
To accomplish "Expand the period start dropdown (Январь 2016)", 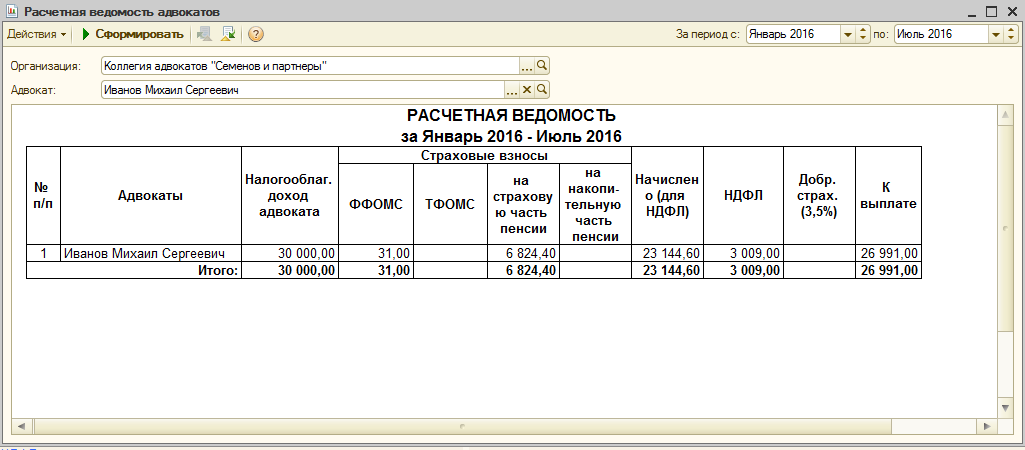I will [x=848, y=34].
